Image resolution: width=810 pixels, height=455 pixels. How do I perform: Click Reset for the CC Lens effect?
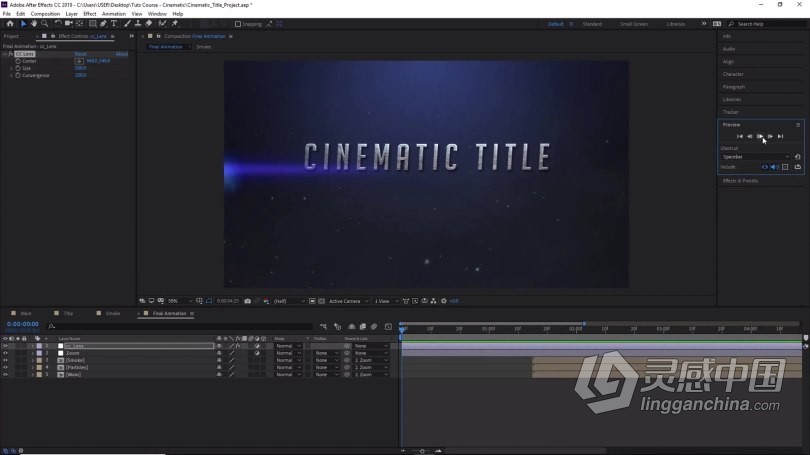81,54
